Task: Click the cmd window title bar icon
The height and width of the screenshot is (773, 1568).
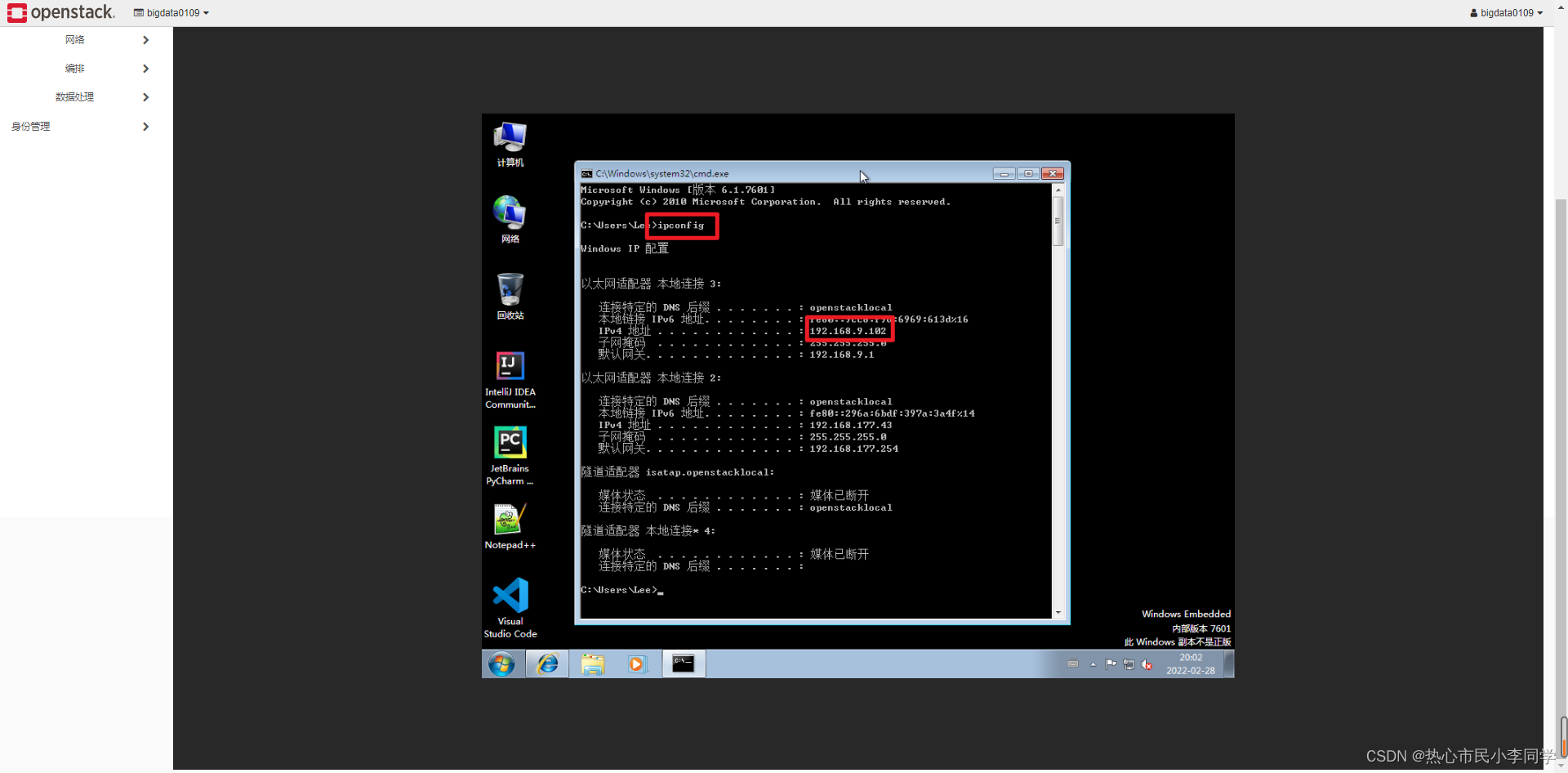Action: [x=586, y=174]
